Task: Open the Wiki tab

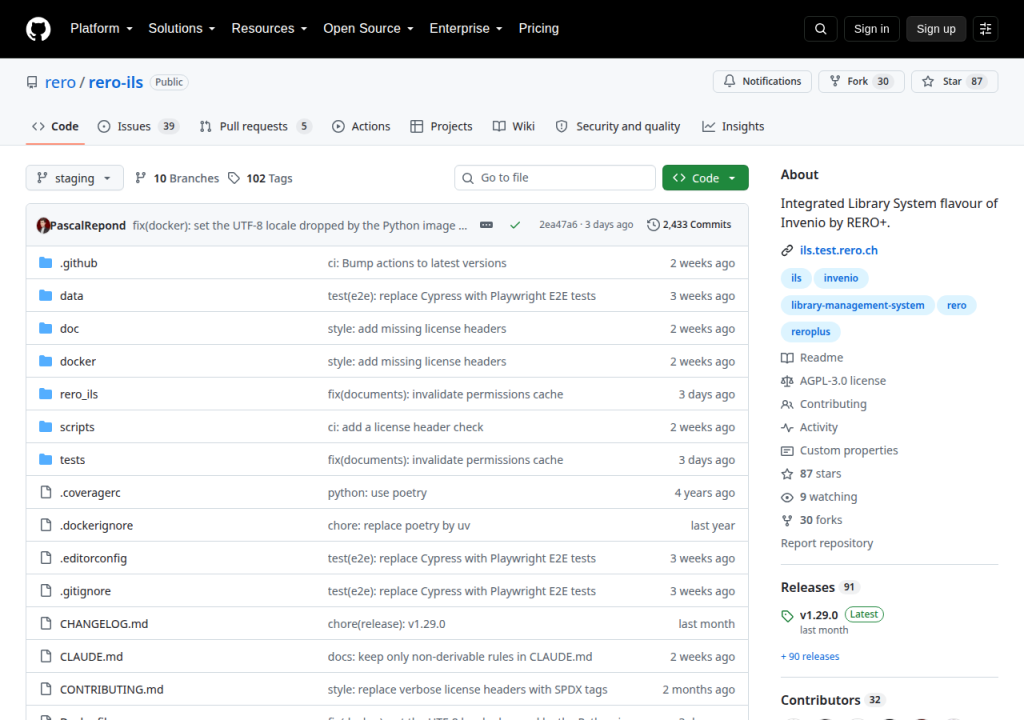Action: 514,126
